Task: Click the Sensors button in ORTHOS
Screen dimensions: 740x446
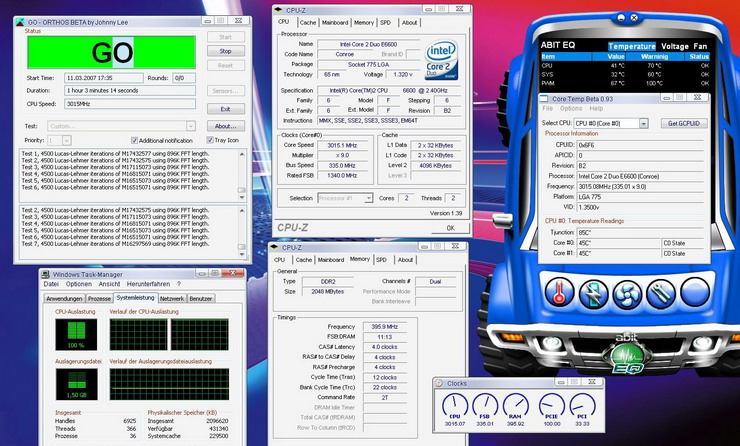Action: 226,91
